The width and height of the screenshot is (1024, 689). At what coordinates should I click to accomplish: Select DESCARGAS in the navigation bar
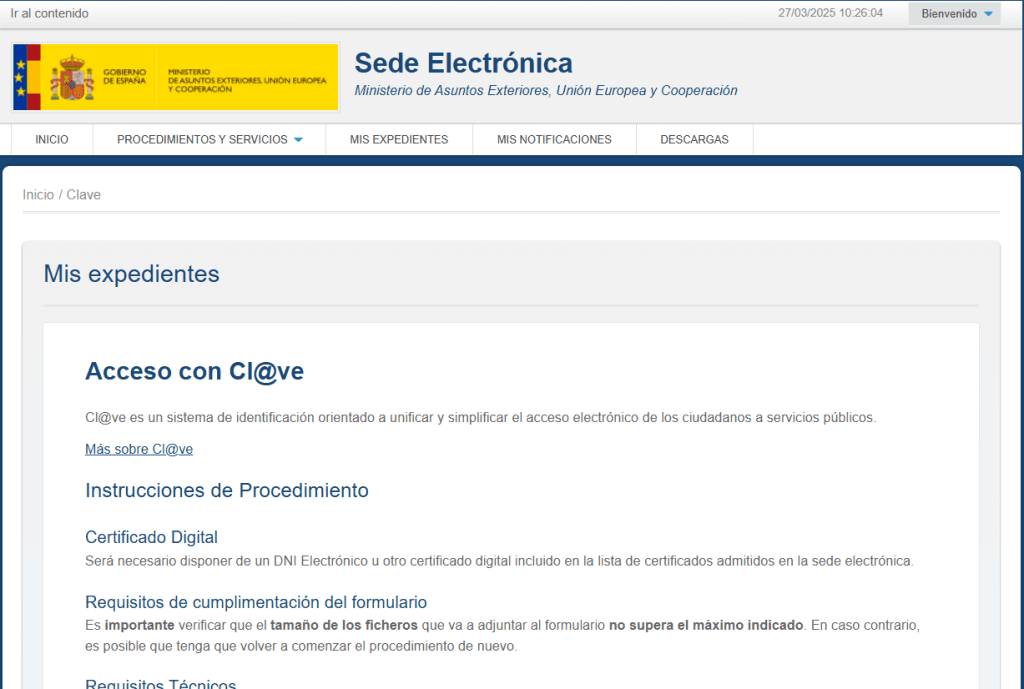(x=694, y=140)
